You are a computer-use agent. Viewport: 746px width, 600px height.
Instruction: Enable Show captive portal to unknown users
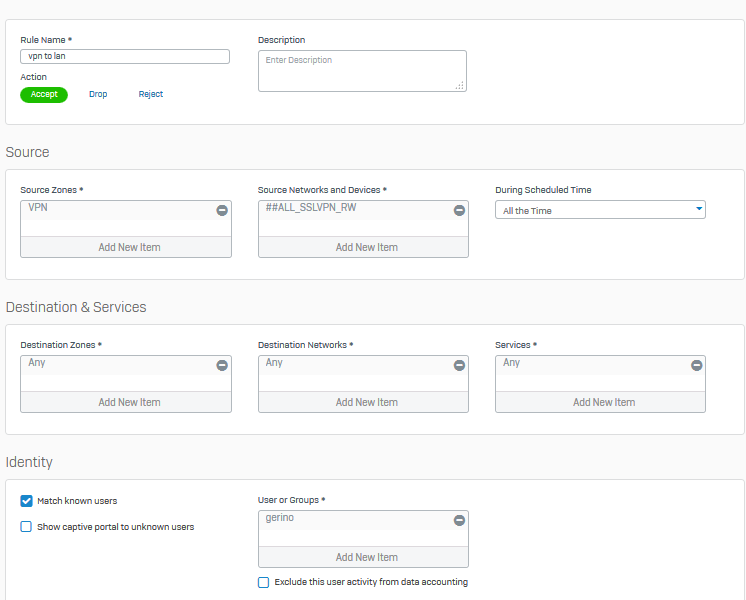click(x=27, y=527)
